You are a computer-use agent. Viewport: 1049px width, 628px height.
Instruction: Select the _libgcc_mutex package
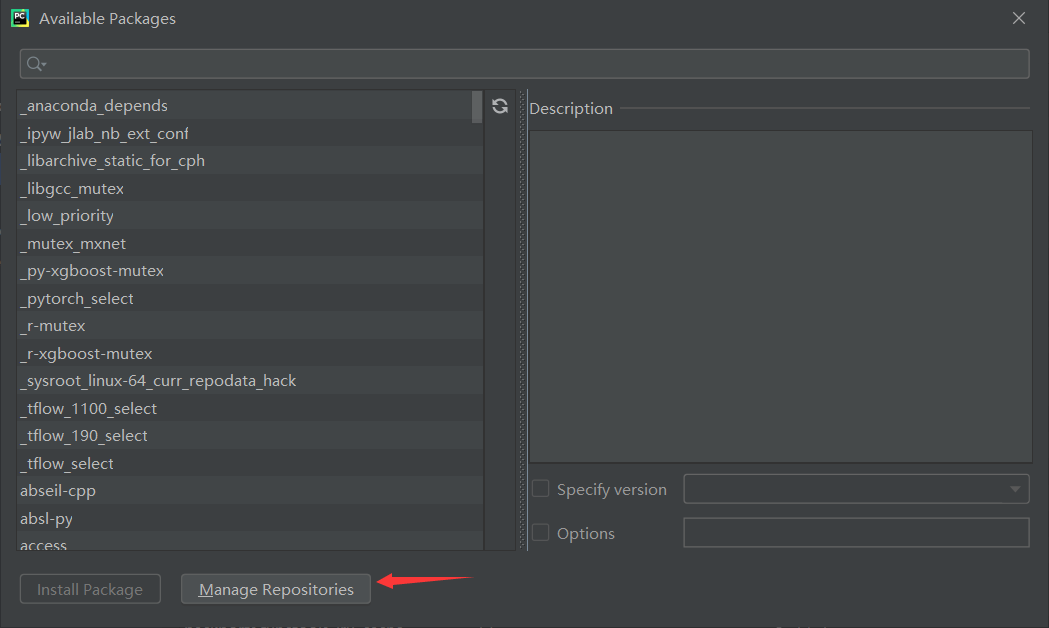pyautogui.click(x=72, y=189)
